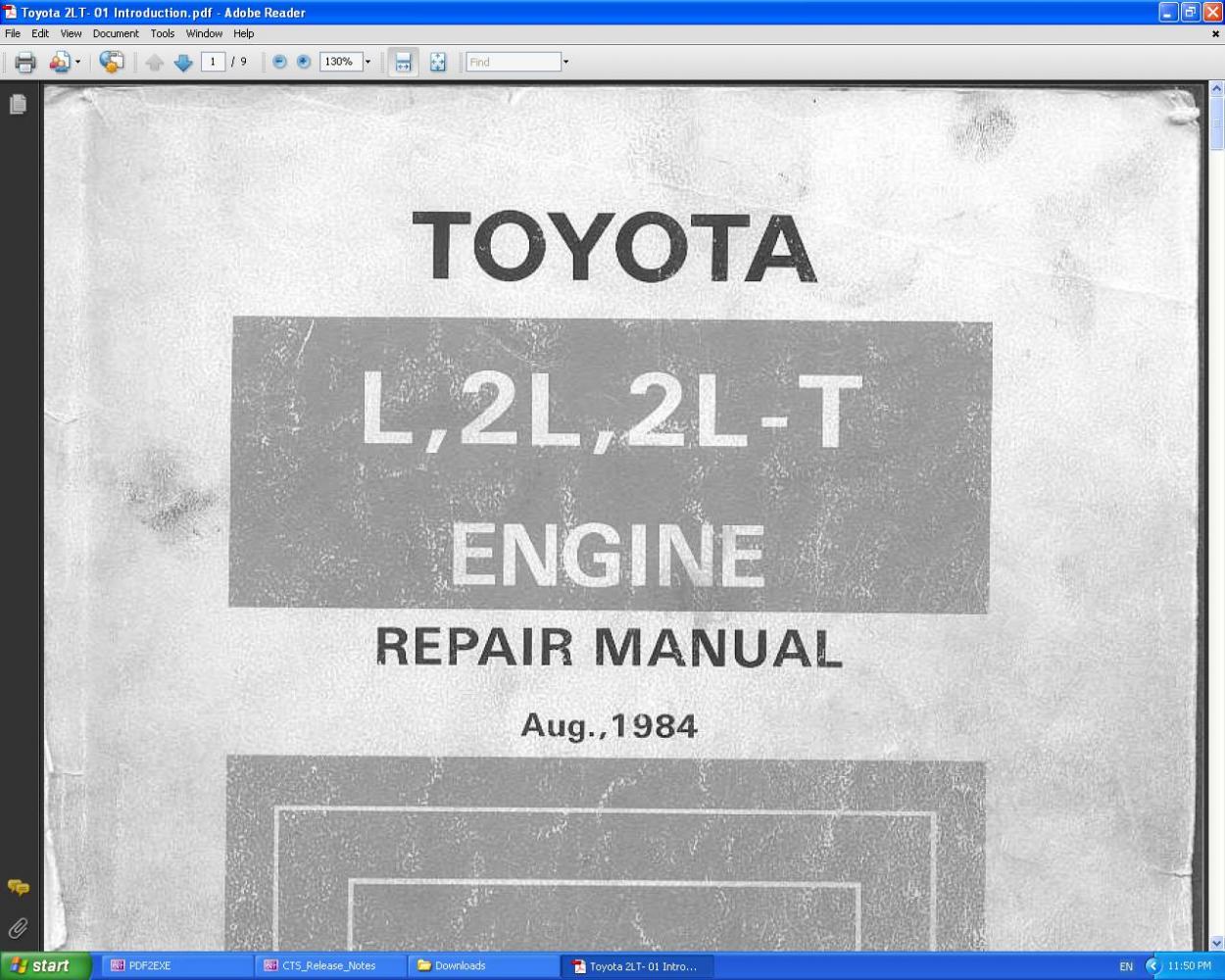This screenshot has height=980, width=1225.
Task: Click into the Find text box
Action: click(x=513, y=62)
